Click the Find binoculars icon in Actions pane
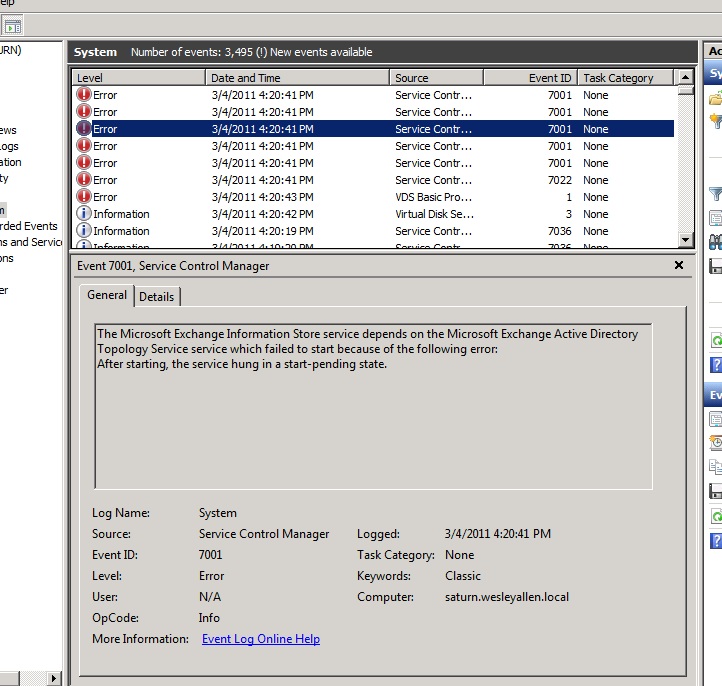722x686 pixels. click(716, 241)
